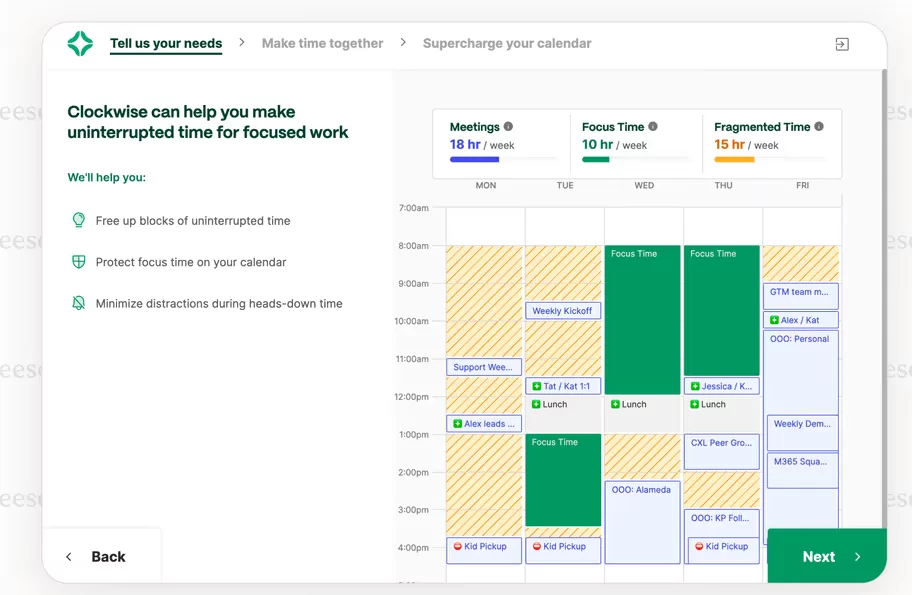Click the Meetings info icon

click(x=508, y=126)
